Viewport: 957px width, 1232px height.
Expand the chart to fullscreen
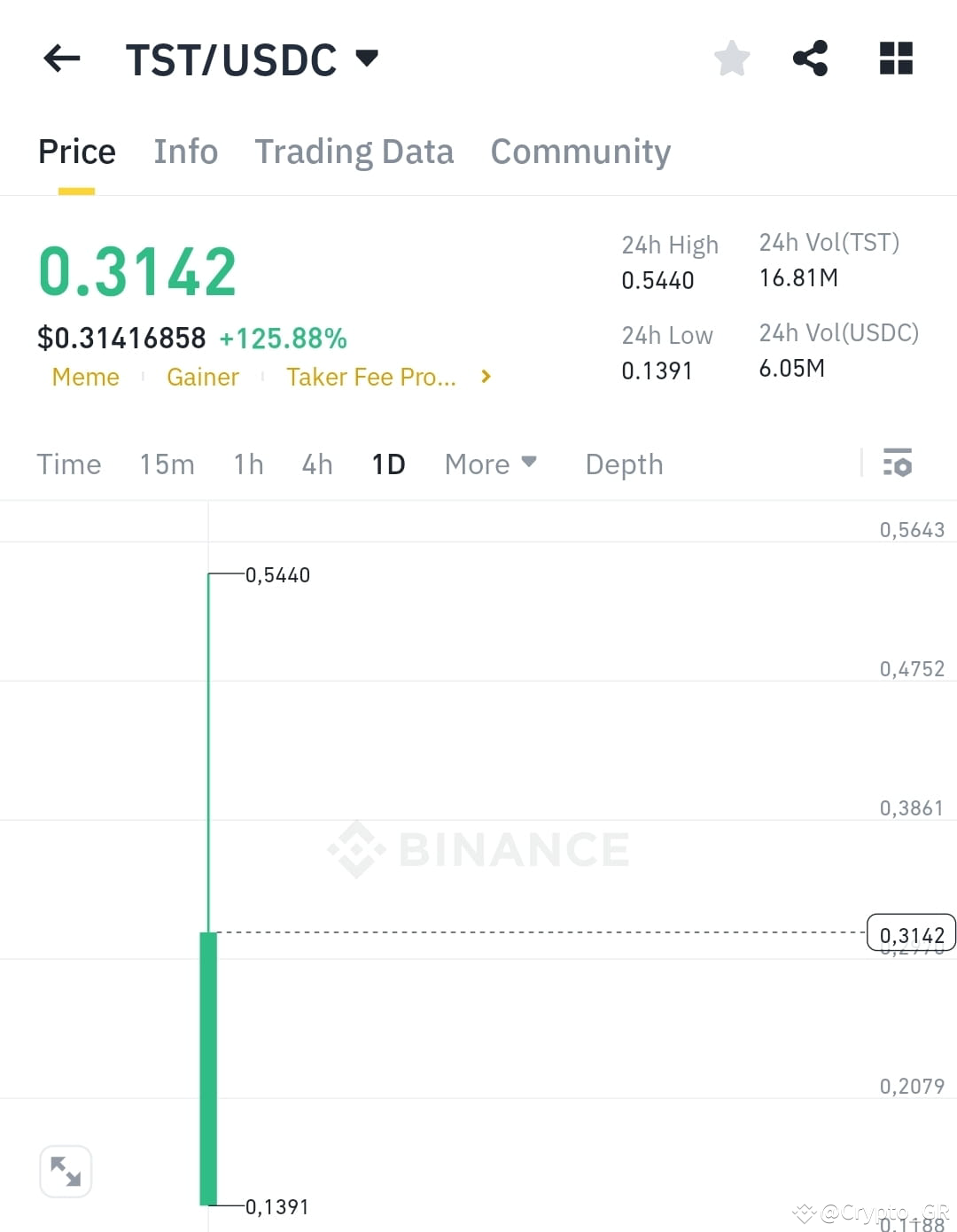tap(66, 1171)
